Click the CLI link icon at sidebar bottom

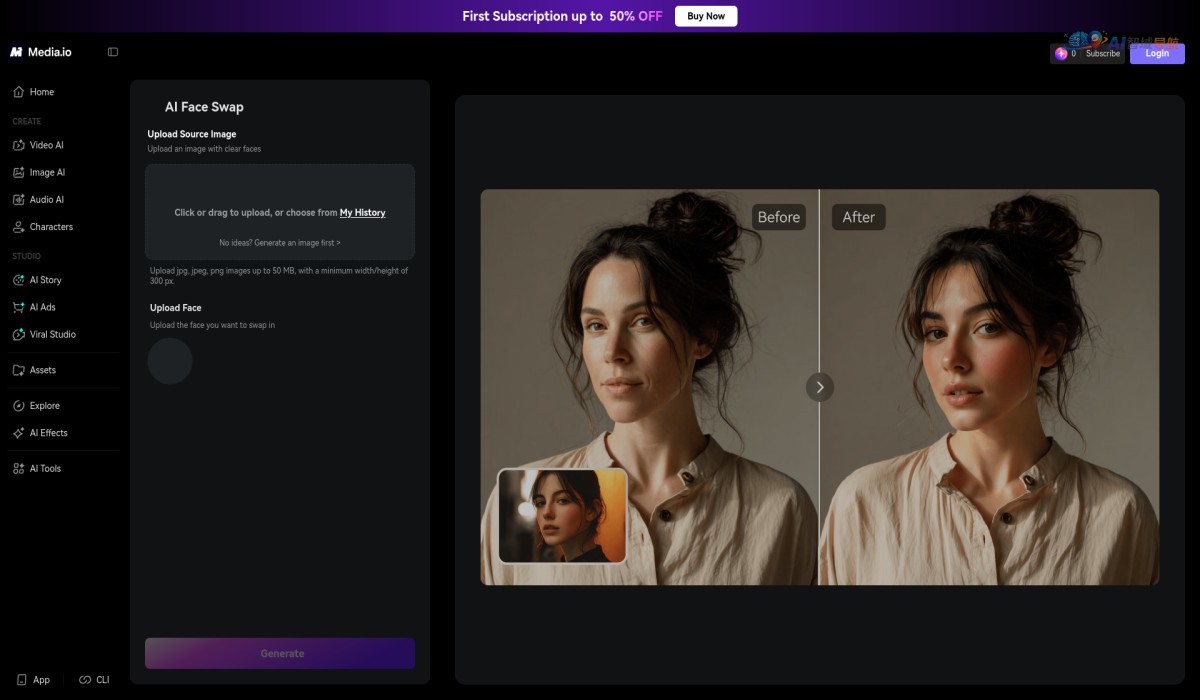tap(85, 680)
